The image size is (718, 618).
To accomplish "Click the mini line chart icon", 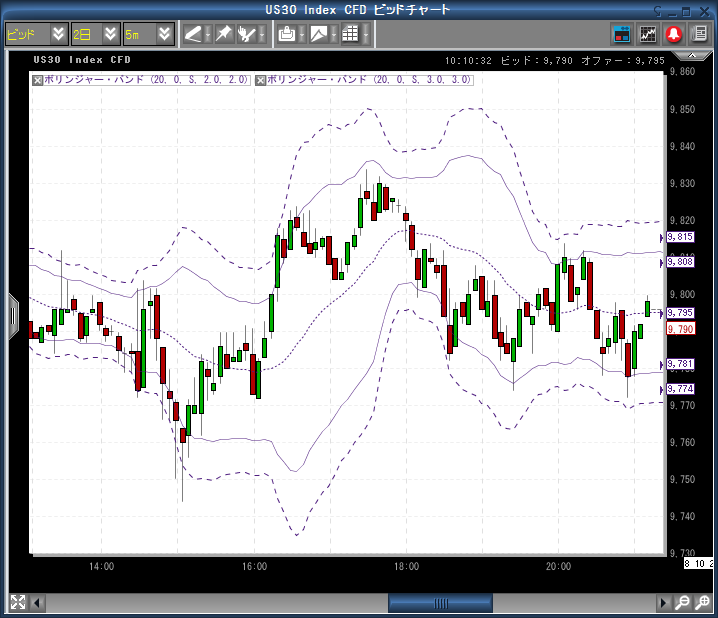I will (648, 34).
